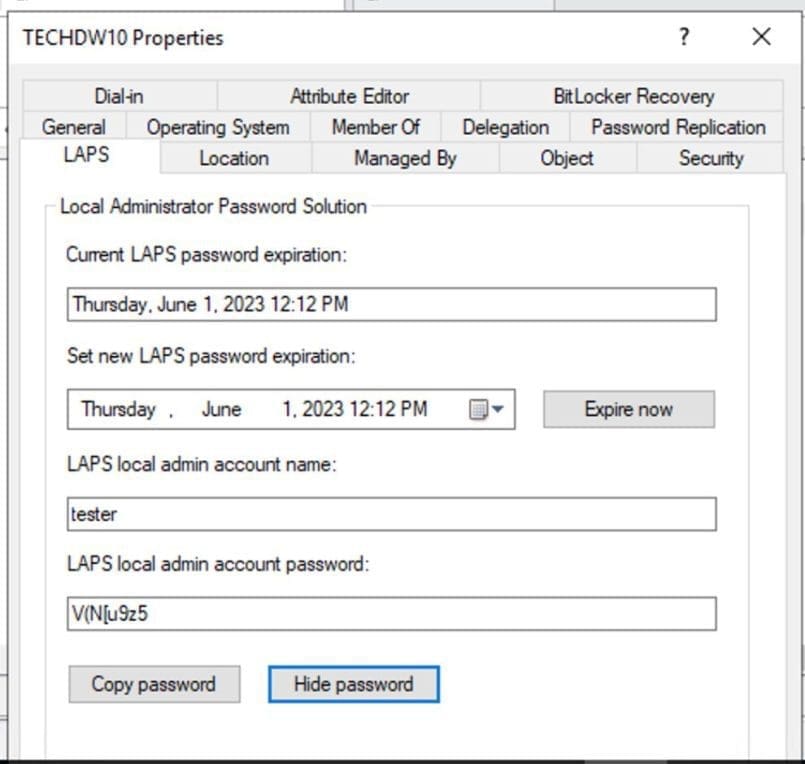The height and width of the screenshot is (764, 805).
Task: Switch to the Security tab
Action: (711, 157)
